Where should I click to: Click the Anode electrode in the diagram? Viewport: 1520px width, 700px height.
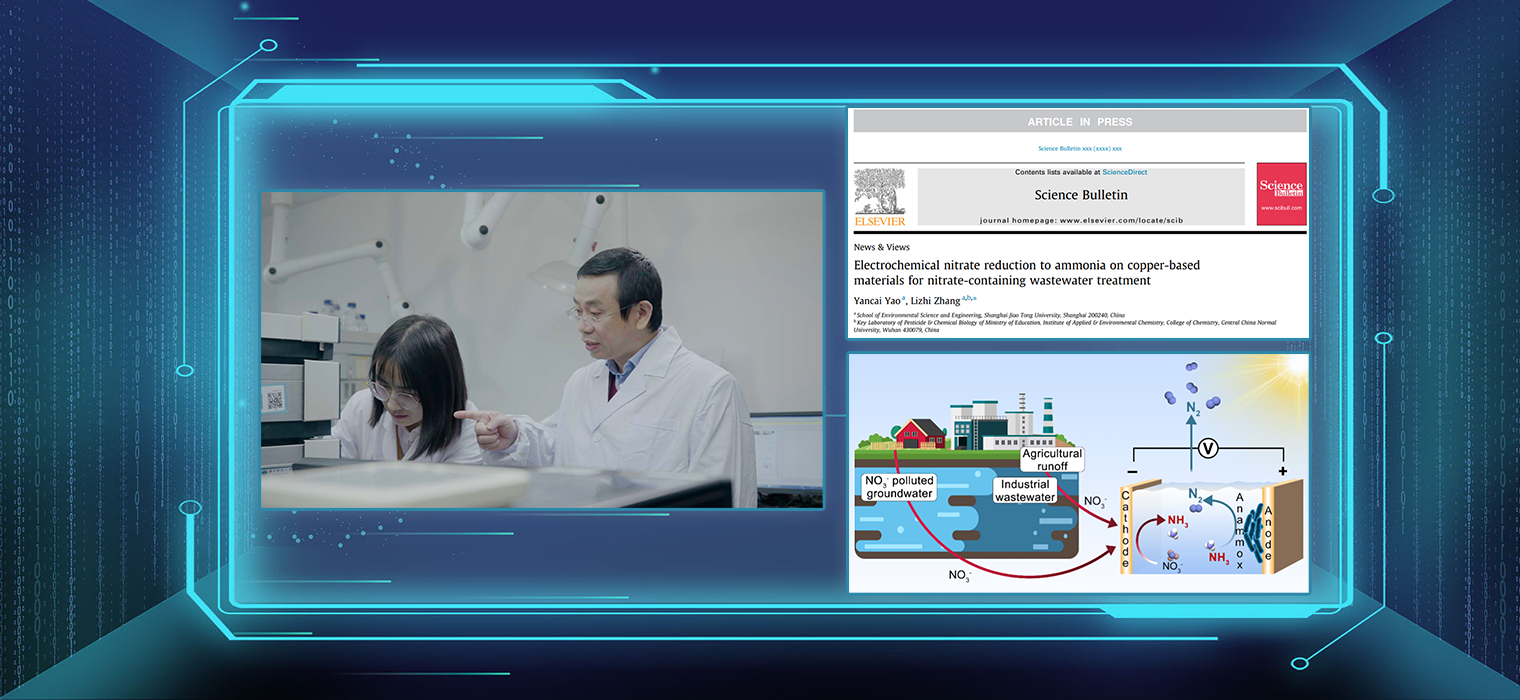(x=1270, y=527)
